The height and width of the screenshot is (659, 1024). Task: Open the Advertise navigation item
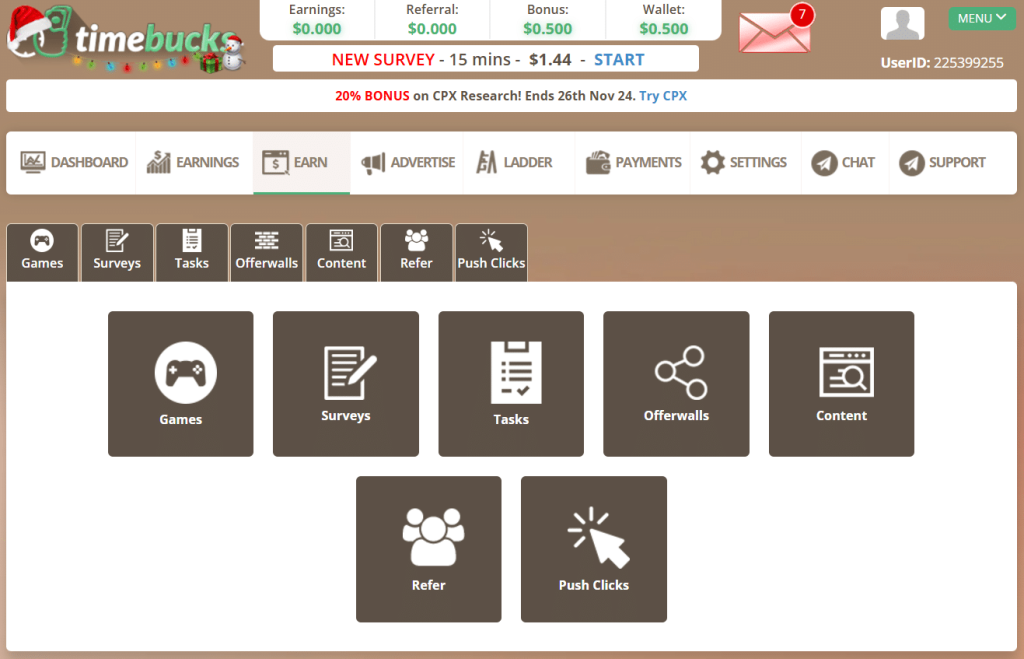(408, 162)
